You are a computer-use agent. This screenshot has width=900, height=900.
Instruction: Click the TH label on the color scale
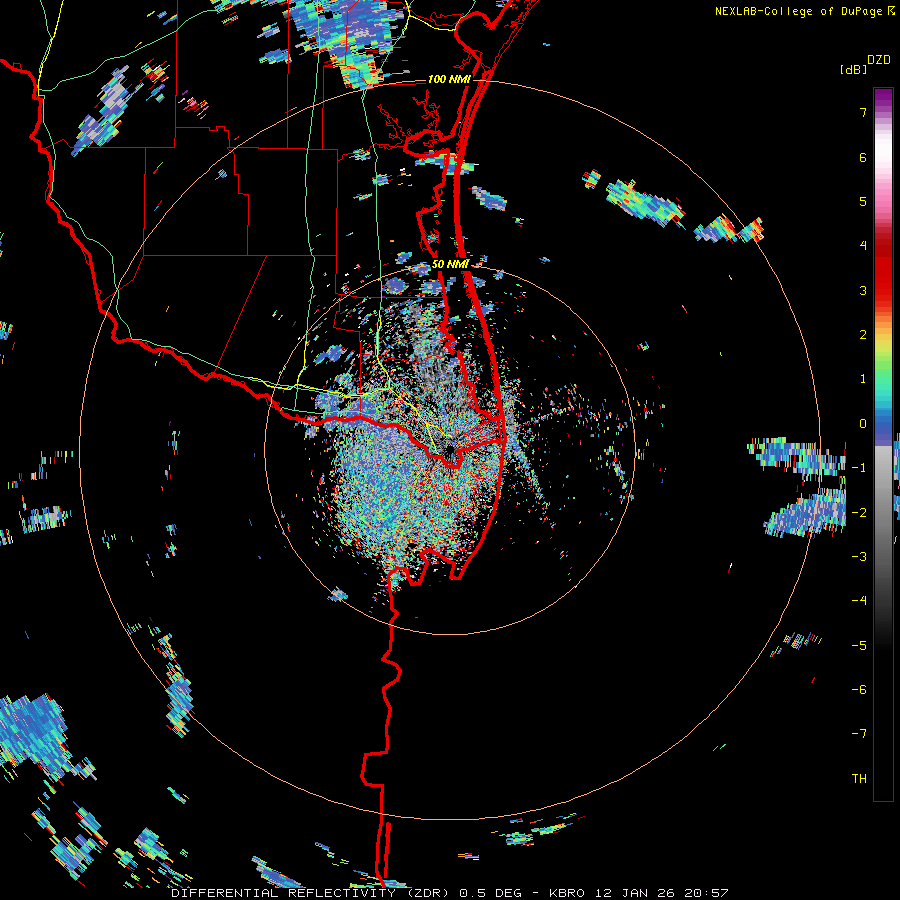coord(859,778)
